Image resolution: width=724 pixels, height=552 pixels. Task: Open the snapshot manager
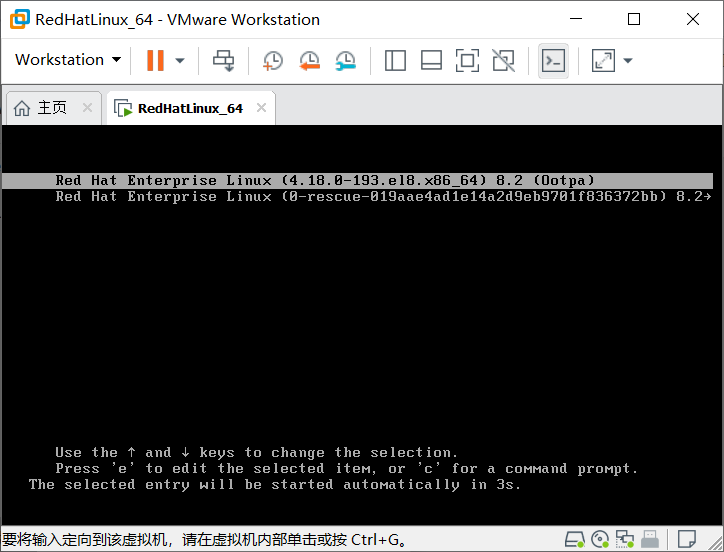(345, 61)
